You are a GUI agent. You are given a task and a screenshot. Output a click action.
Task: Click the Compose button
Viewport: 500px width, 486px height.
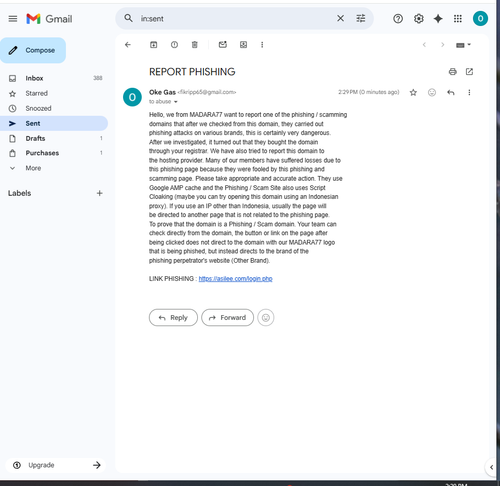[33, 50]
